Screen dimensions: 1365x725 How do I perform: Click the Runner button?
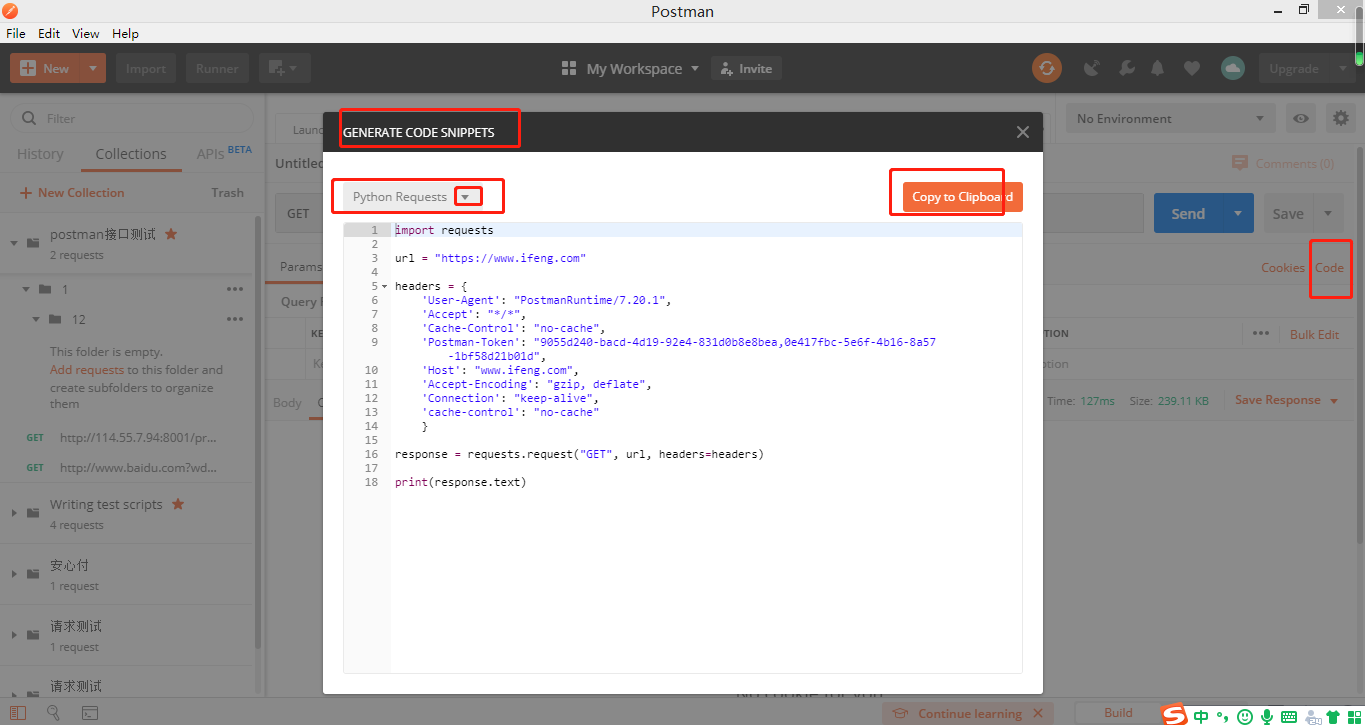click(x=217, y=68)
